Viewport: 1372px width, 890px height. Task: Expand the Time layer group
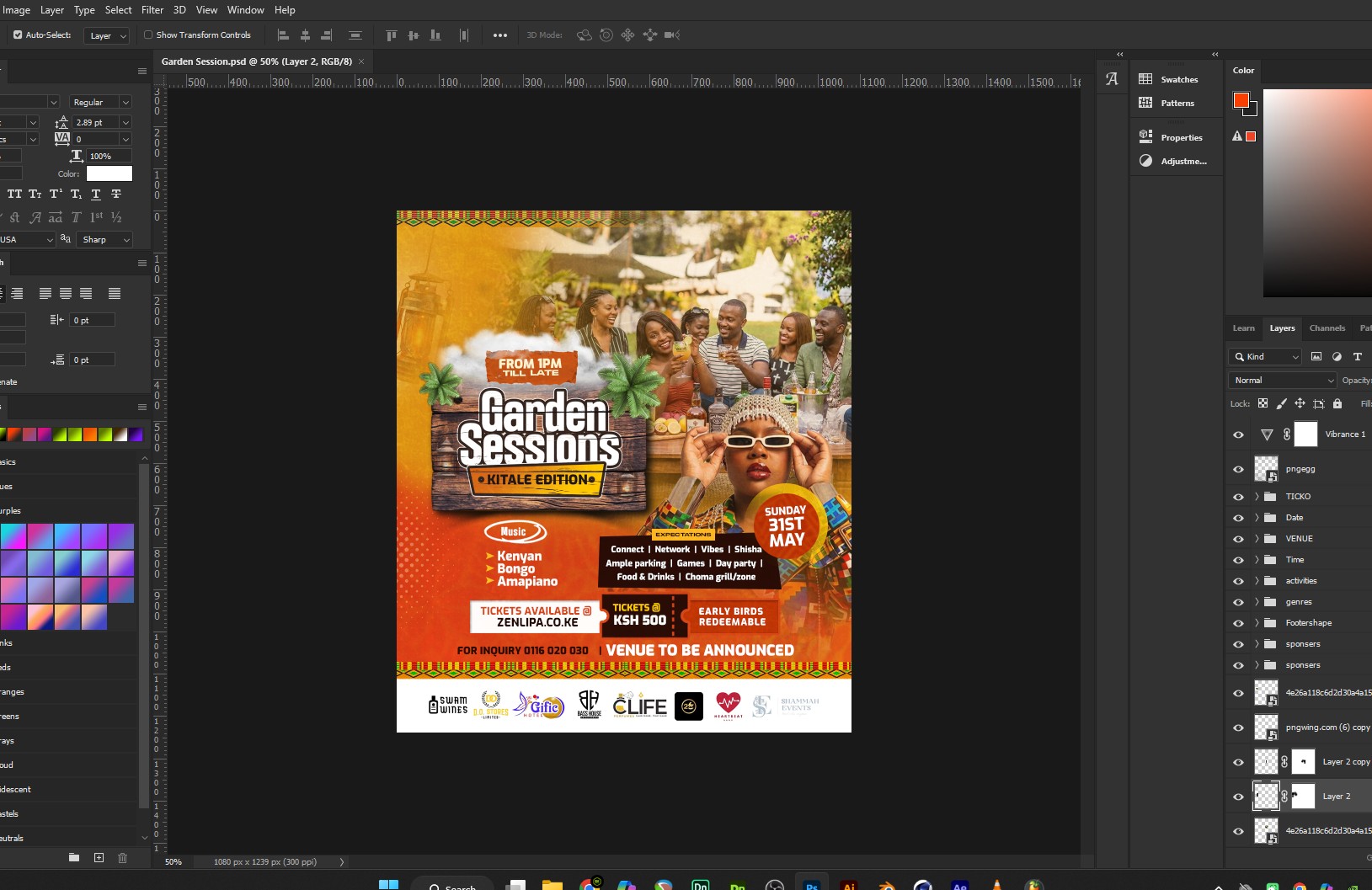pos(1257,560)
